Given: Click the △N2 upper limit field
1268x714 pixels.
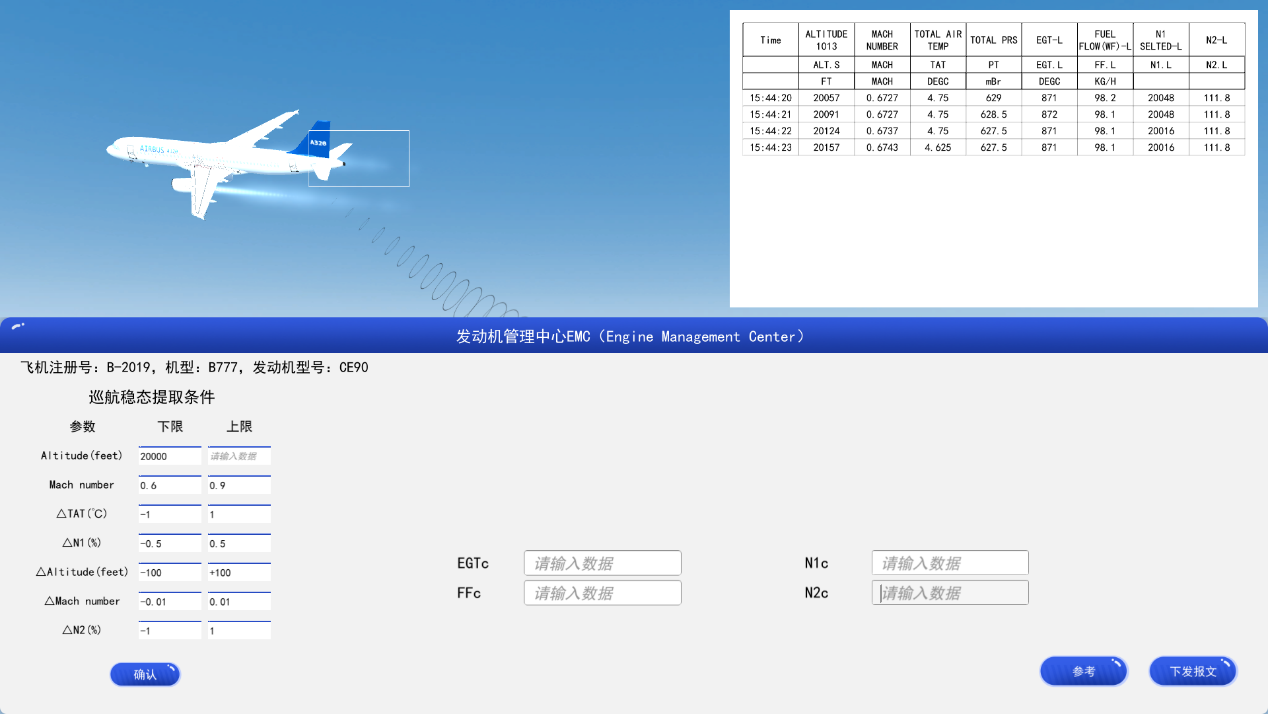Looking at the screenshot, I should click(x=238, y=631).
